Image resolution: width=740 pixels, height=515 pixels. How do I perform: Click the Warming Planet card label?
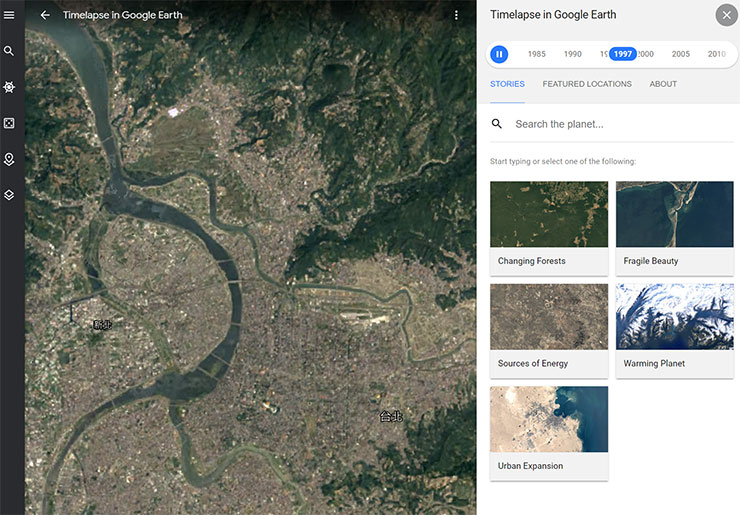tap(654, 363)
